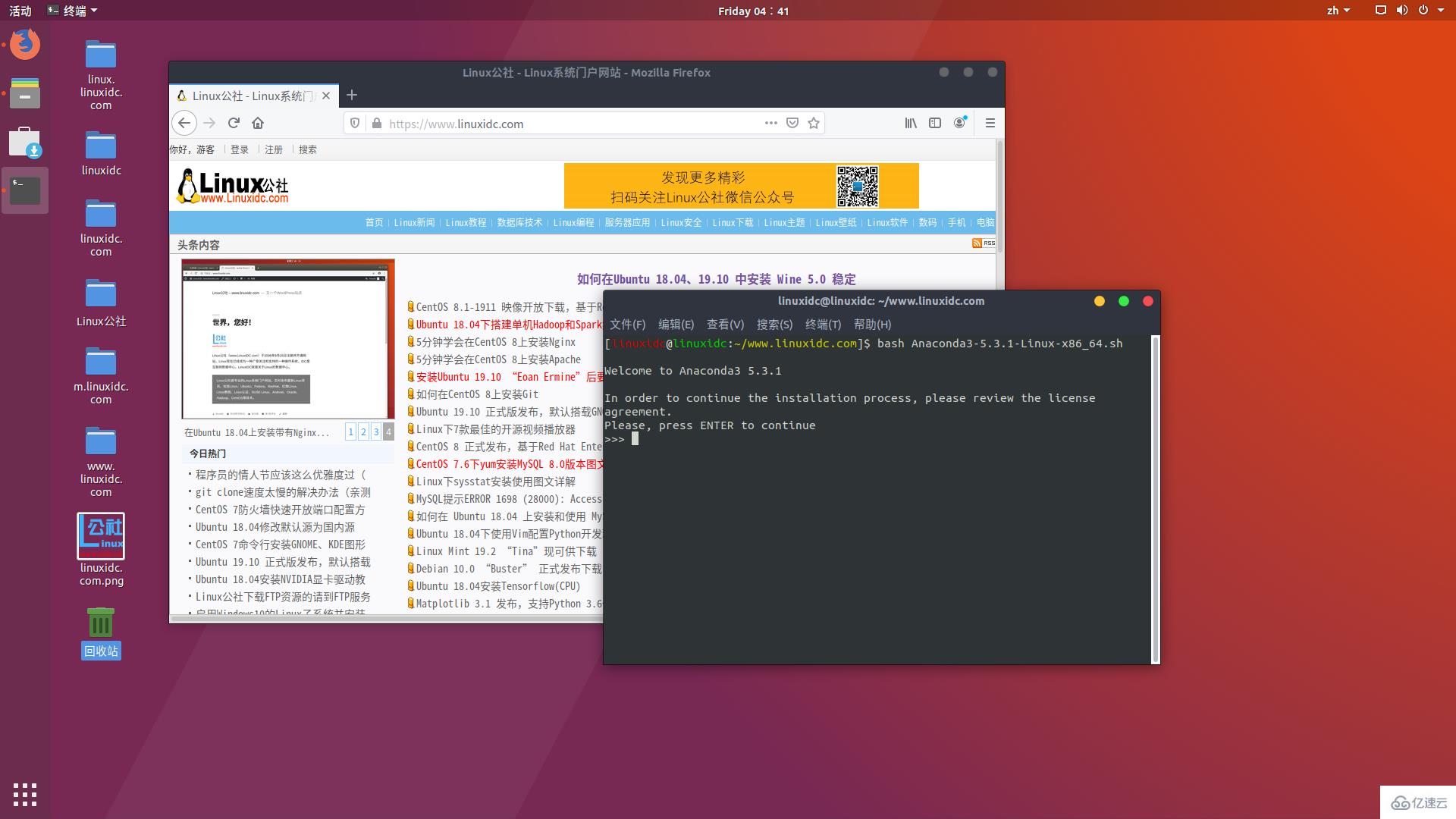Select the Firefox refresh page icon
Screen dimensions: 1456x819
pyautogui.click(x=233, y=123)
